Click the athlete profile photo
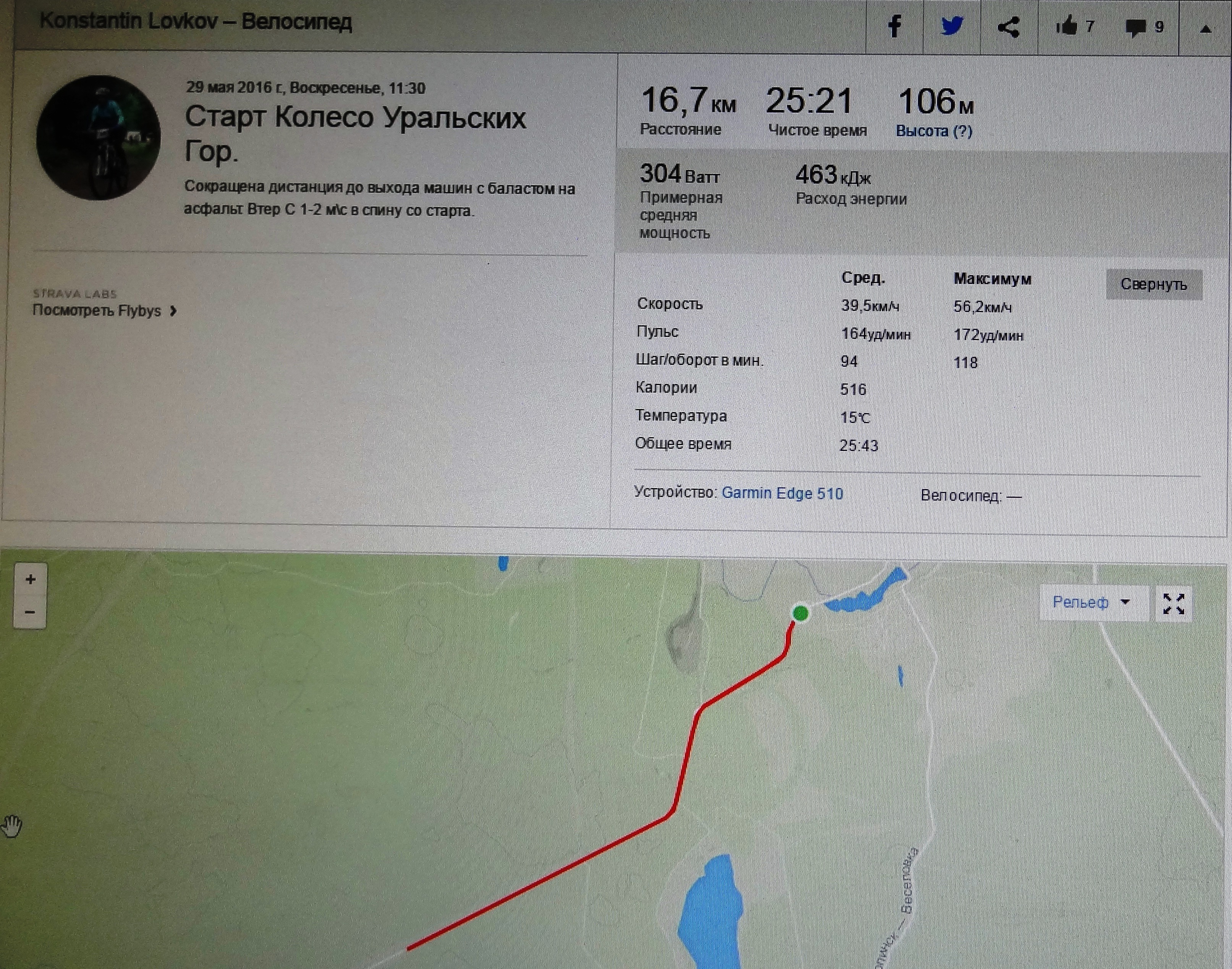 click(98, 138)
